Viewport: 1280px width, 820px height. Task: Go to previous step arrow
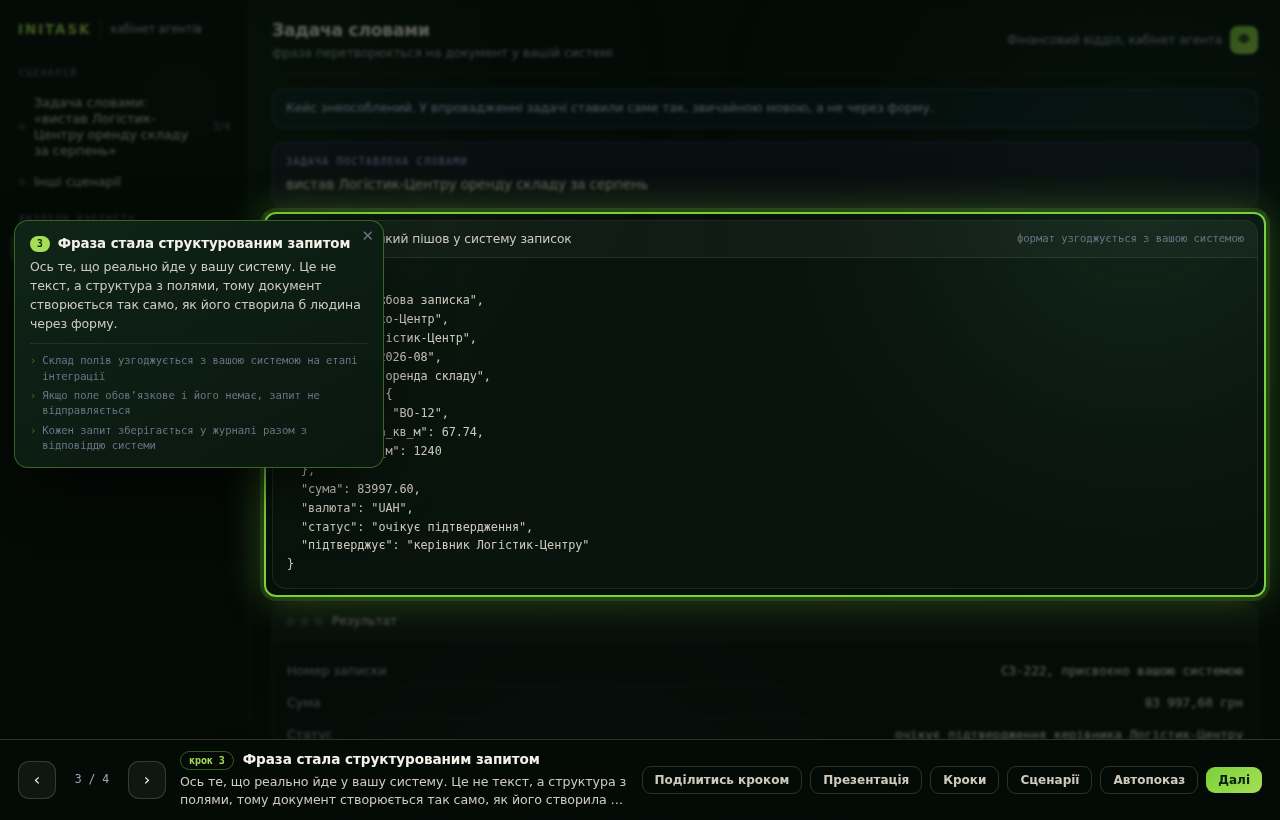(x=37, y=780)
